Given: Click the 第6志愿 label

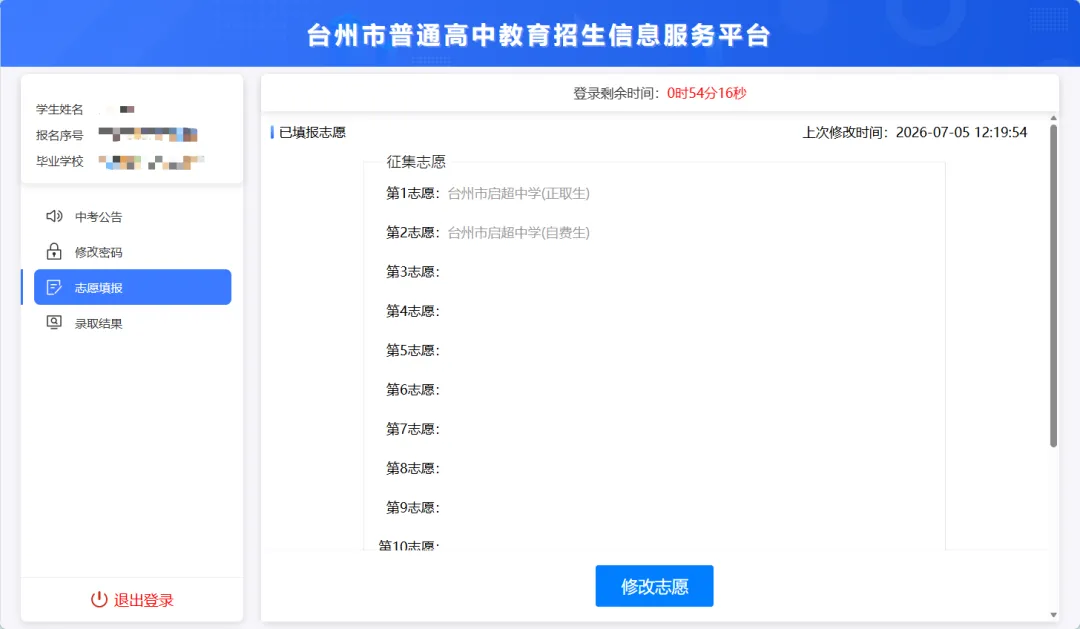Looking at the screenshot, I should tap(413, 390).
